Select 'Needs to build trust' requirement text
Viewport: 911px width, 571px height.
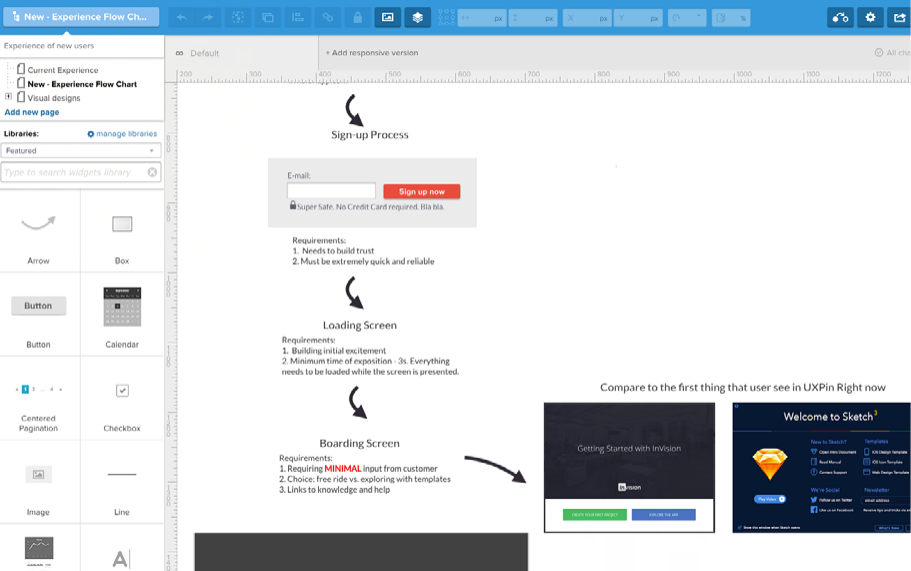point(338,251)
